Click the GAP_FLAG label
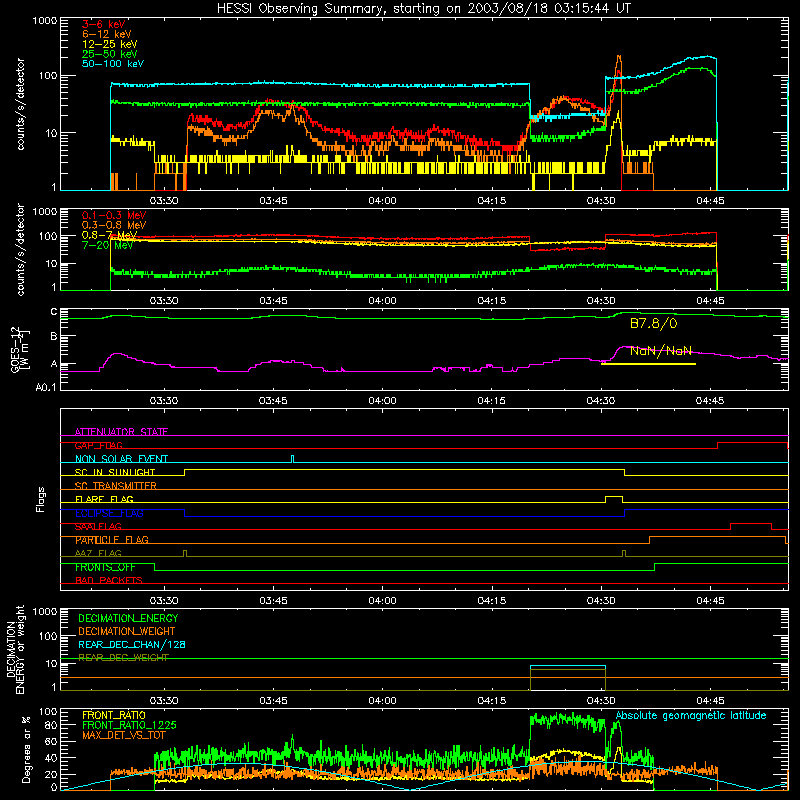Viewport: 800px width, 800px height. tap(98, 445)
